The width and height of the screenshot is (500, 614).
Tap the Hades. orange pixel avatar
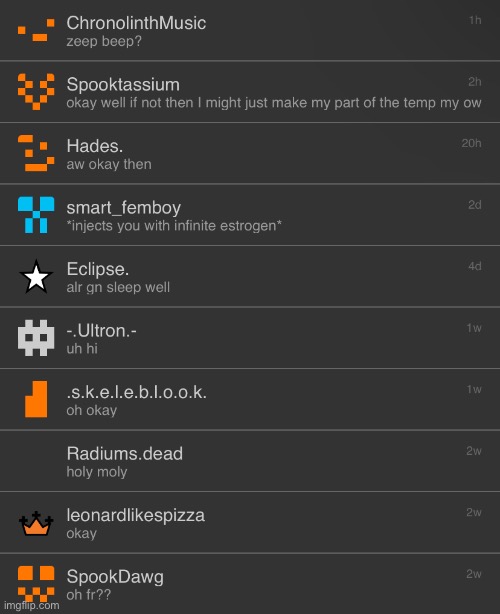[x=36, y=153]
